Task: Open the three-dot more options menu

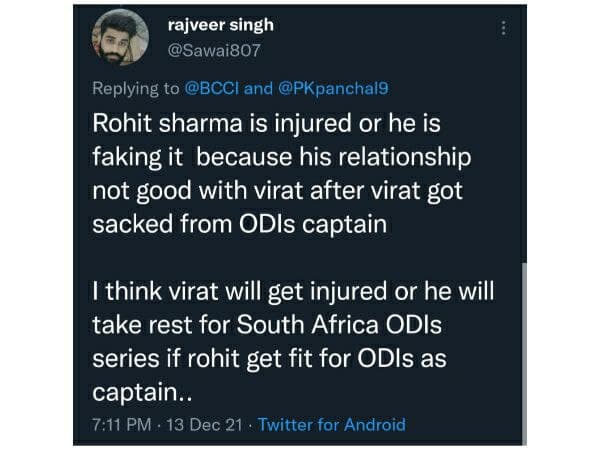Action: pyautogui.click(x=503, y=29)
